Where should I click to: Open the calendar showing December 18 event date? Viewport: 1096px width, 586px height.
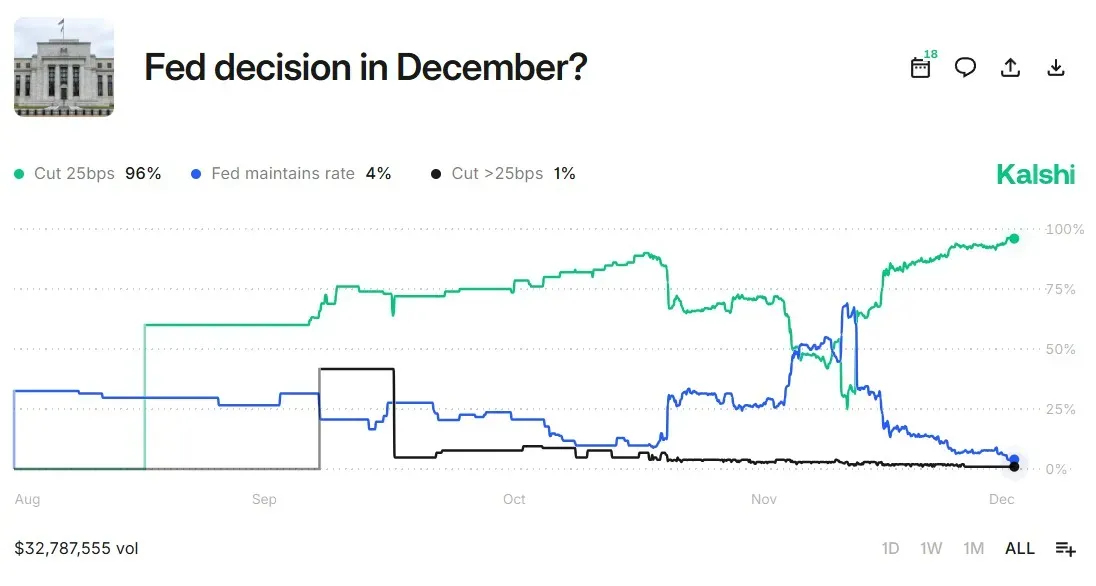(920, 66)
